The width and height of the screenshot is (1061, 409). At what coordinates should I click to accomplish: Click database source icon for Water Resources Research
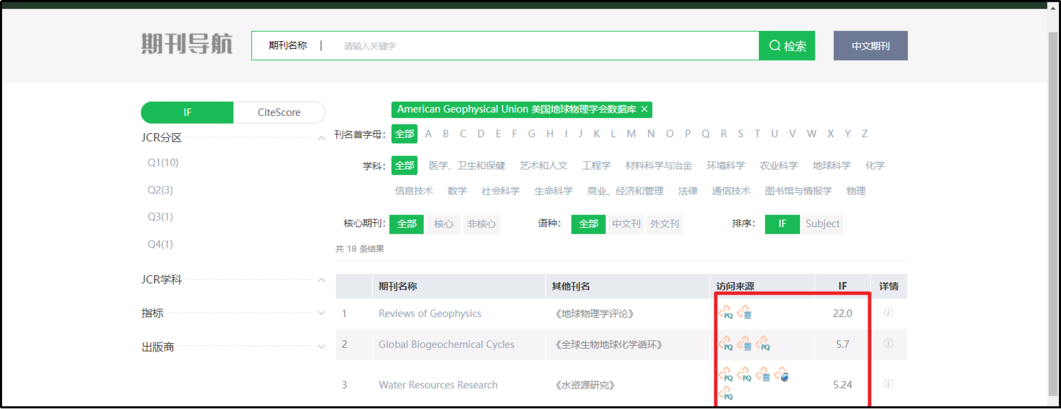click(763, 374)
